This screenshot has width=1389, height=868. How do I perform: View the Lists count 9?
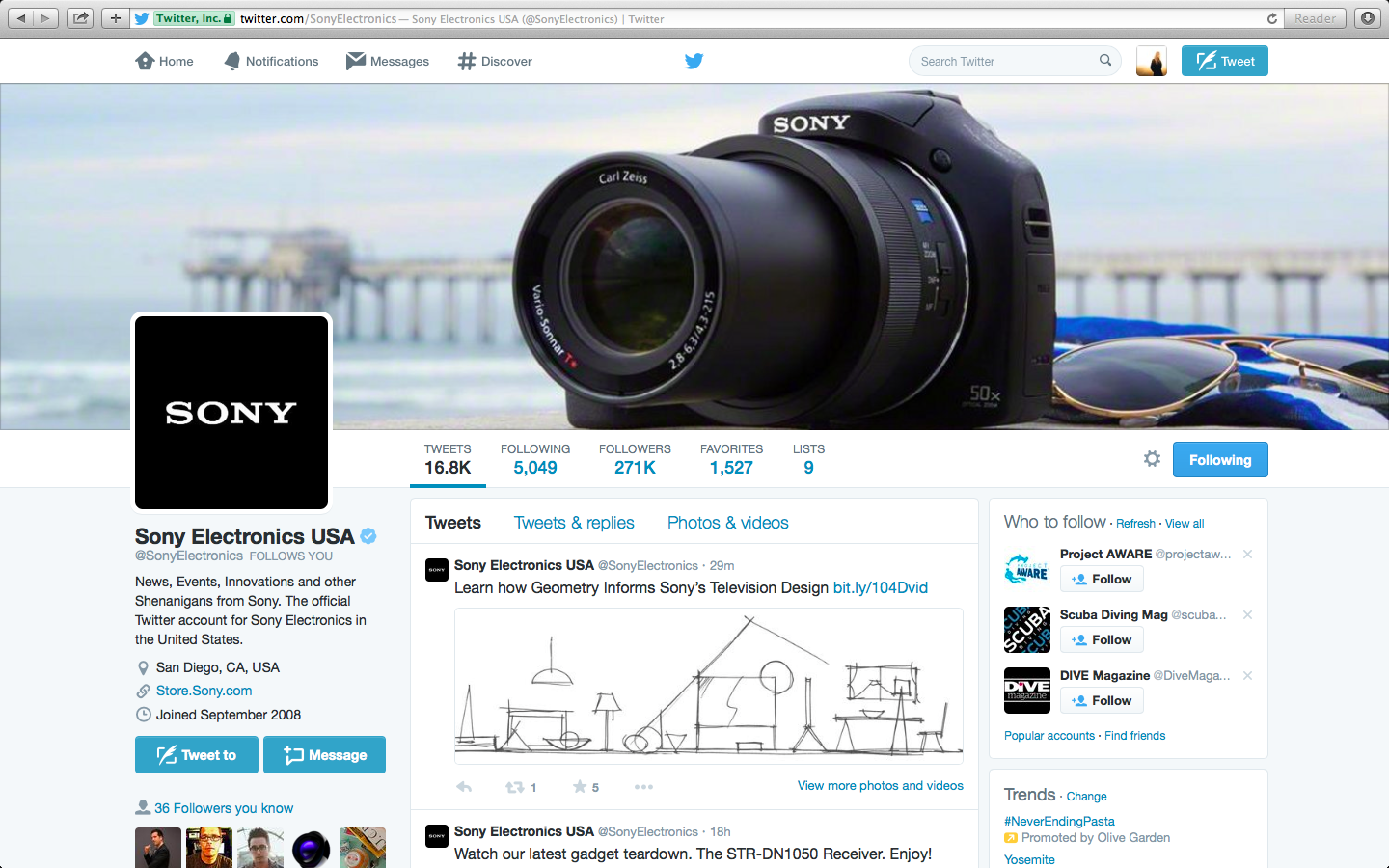click(x=808, y=460)
